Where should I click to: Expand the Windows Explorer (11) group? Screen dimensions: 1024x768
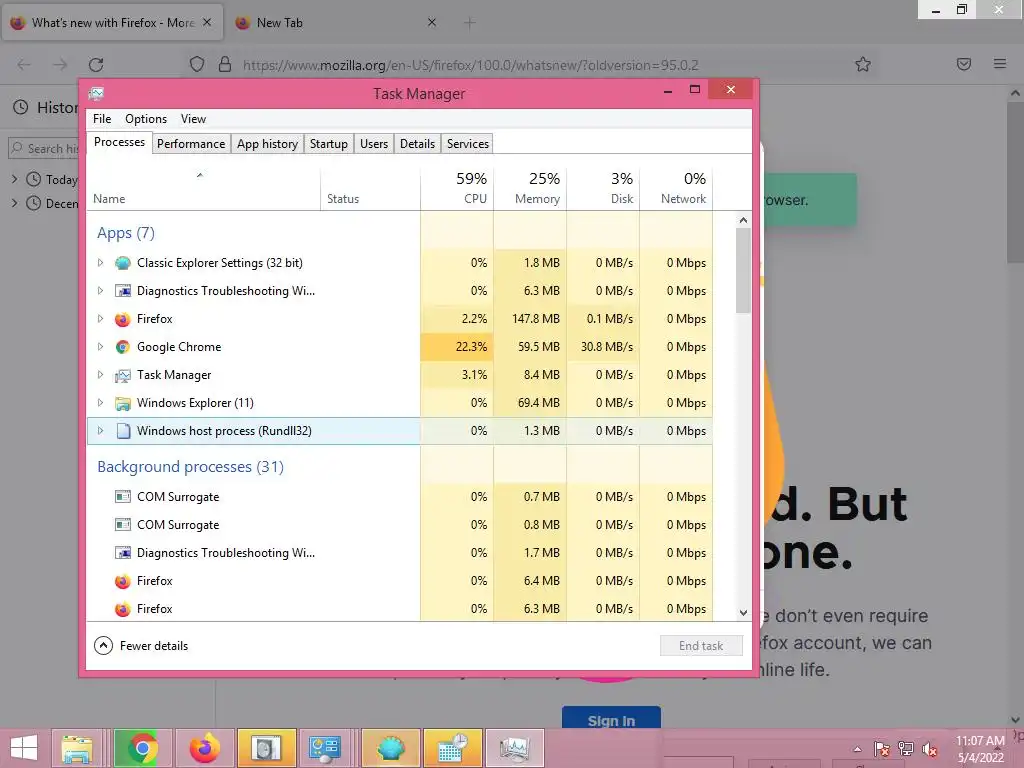pos(100,403)
